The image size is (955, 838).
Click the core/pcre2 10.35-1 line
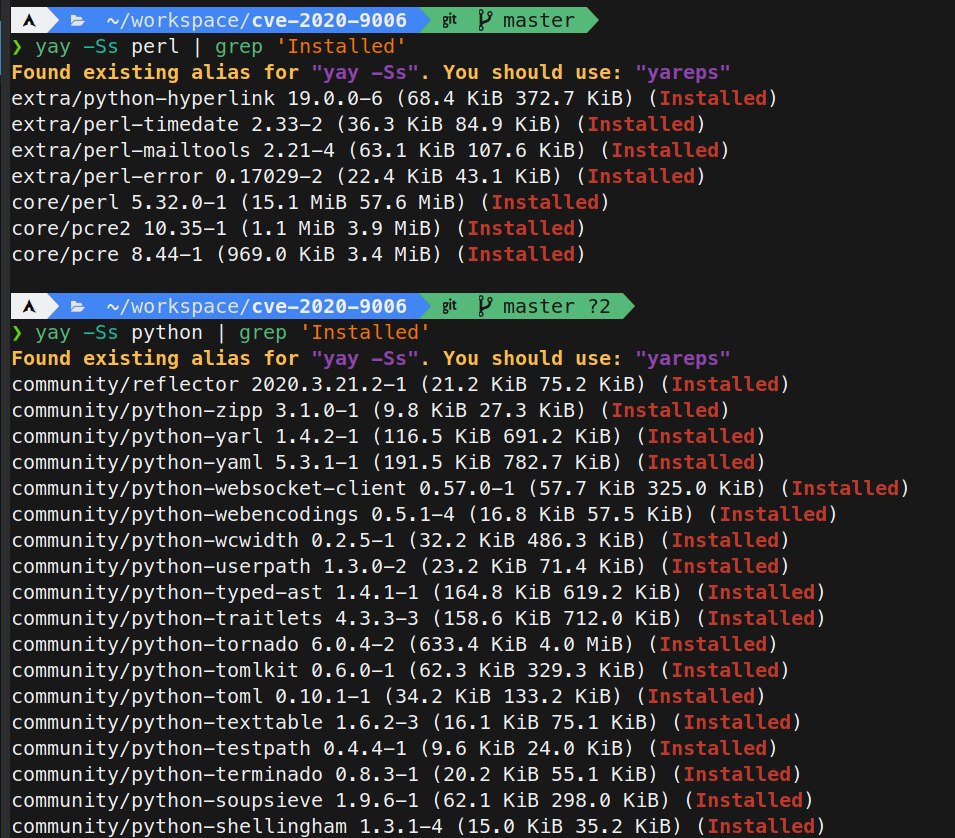coord(298,228)
